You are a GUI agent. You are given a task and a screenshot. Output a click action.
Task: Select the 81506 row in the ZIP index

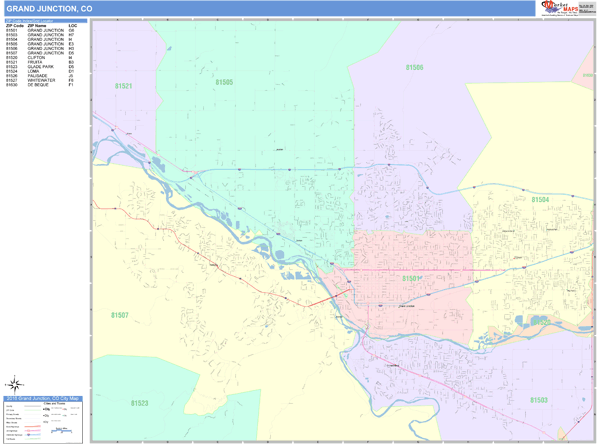(40, 49)
